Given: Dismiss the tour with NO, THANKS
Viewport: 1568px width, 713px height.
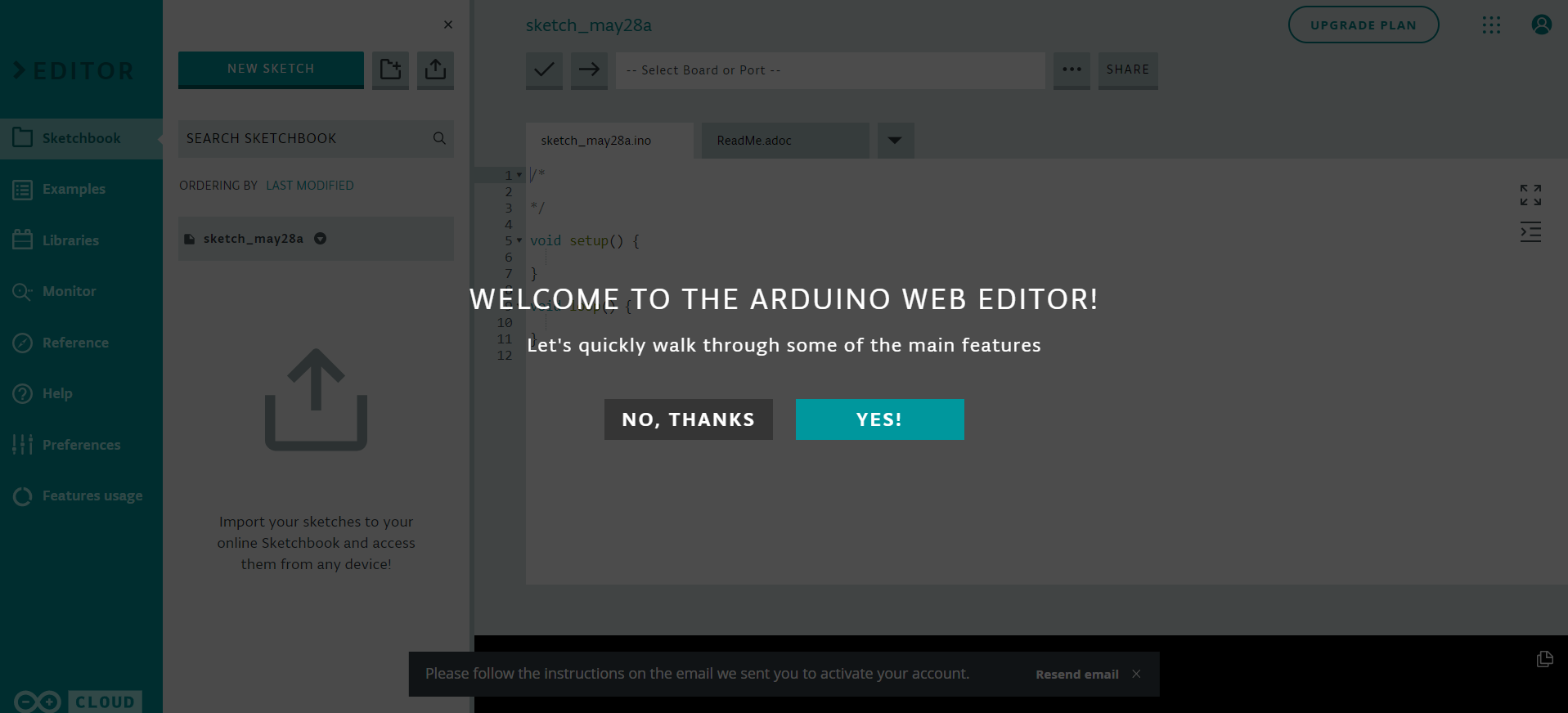Looking at the screenshot, I should tap(688, 419).
